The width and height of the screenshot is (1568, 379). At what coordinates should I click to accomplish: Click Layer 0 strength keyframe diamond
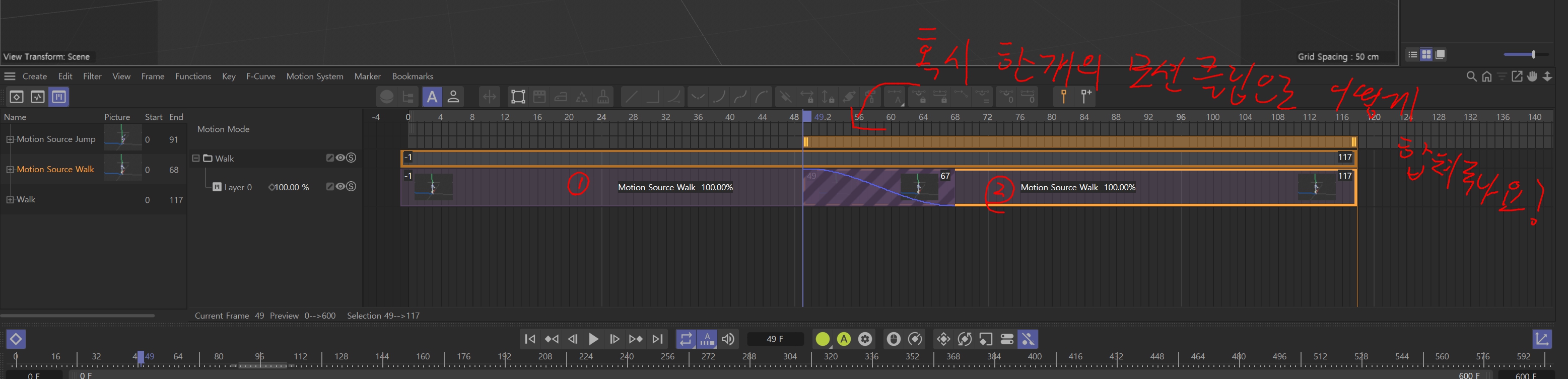271,187
